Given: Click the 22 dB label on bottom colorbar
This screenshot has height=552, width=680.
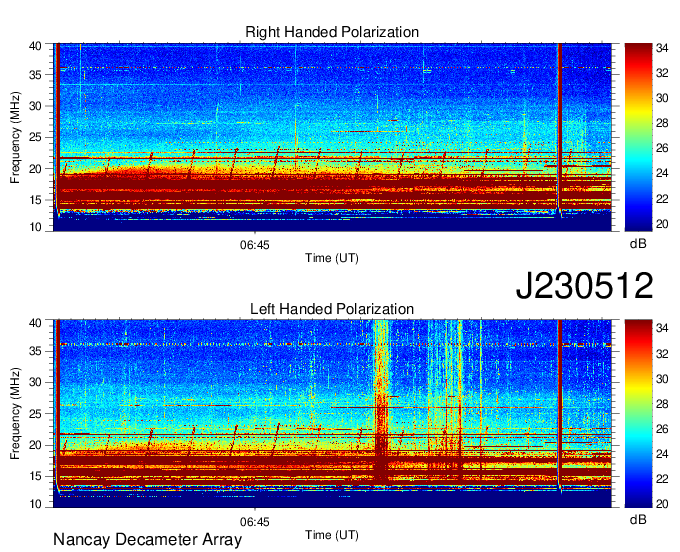Looking at the screenshot, I should (x=662, y=479).
